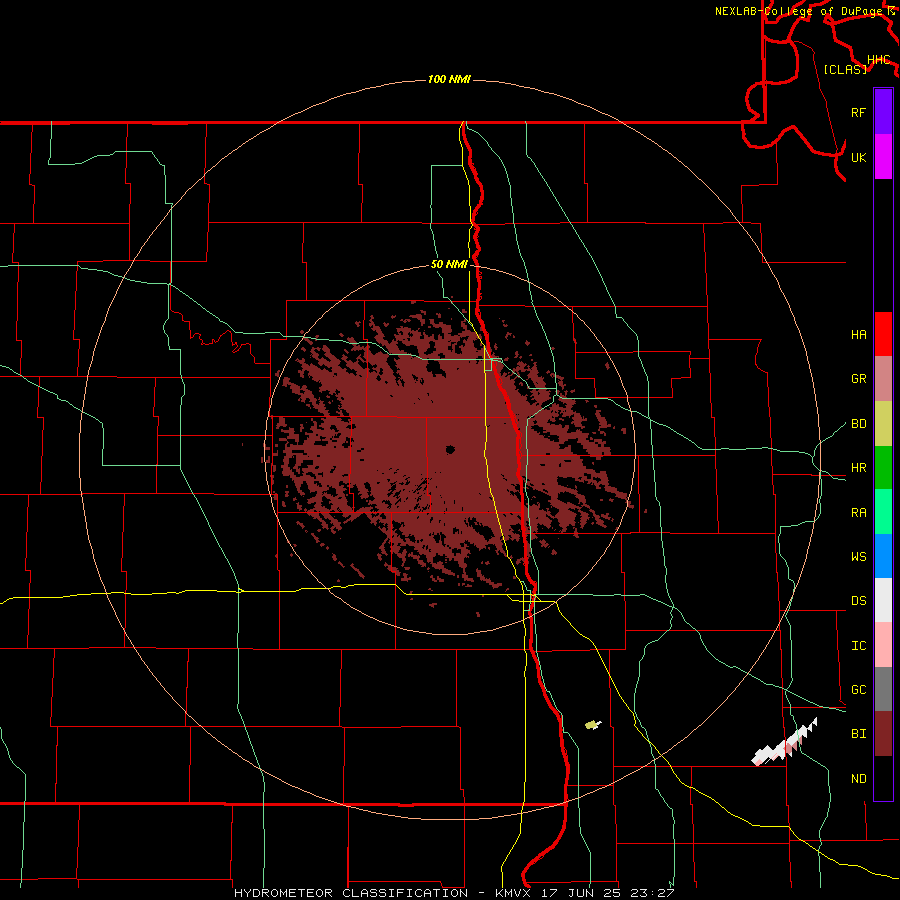This screenshot has width=900, height=900.
Task: Click the HR green legend swatch
Action: point(883,468)
